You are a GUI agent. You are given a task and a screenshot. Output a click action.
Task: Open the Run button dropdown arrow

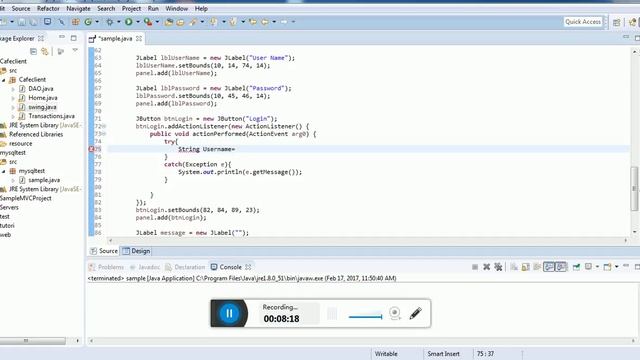(x=138, y=22)
